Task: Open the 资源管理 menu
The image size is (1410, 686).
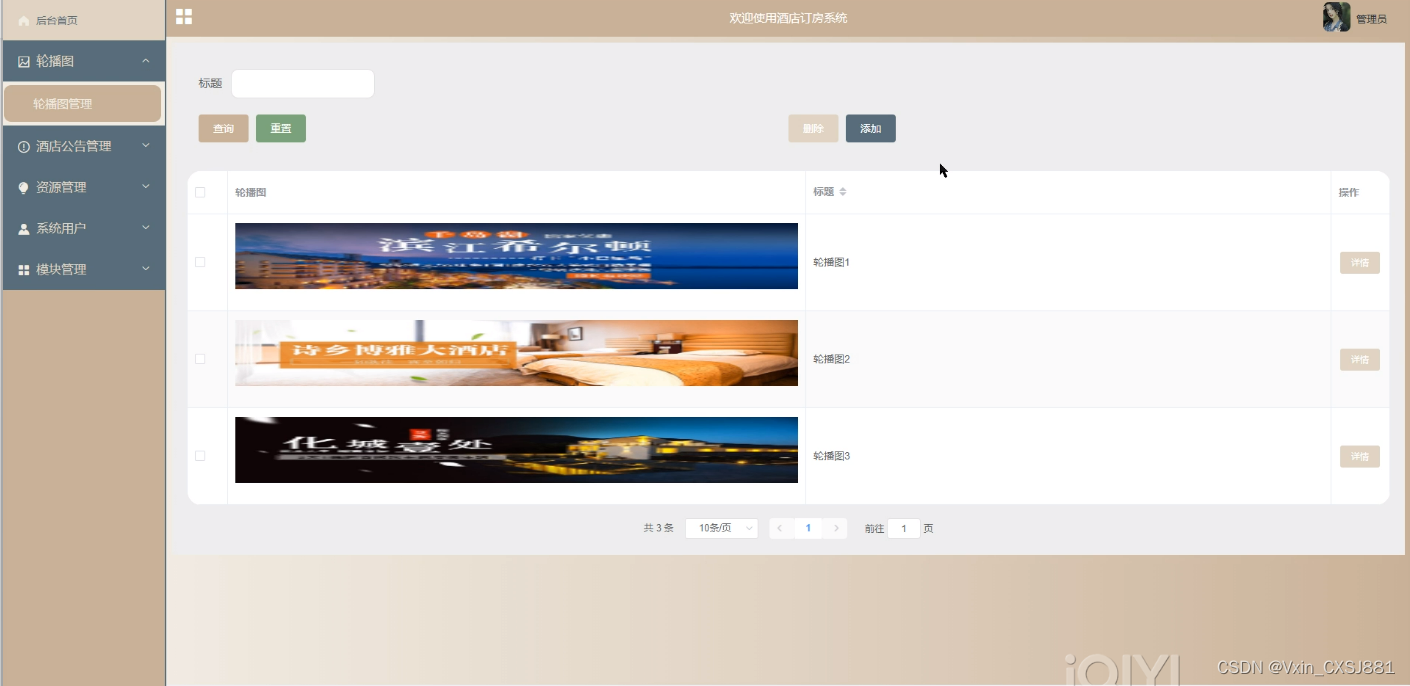Action: (83, 187)
